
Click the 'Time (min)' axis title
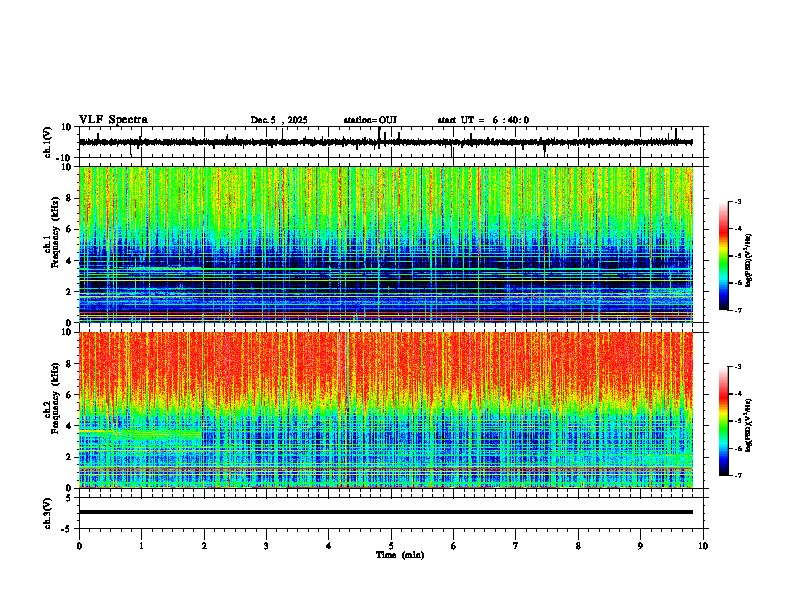(400, 555)
